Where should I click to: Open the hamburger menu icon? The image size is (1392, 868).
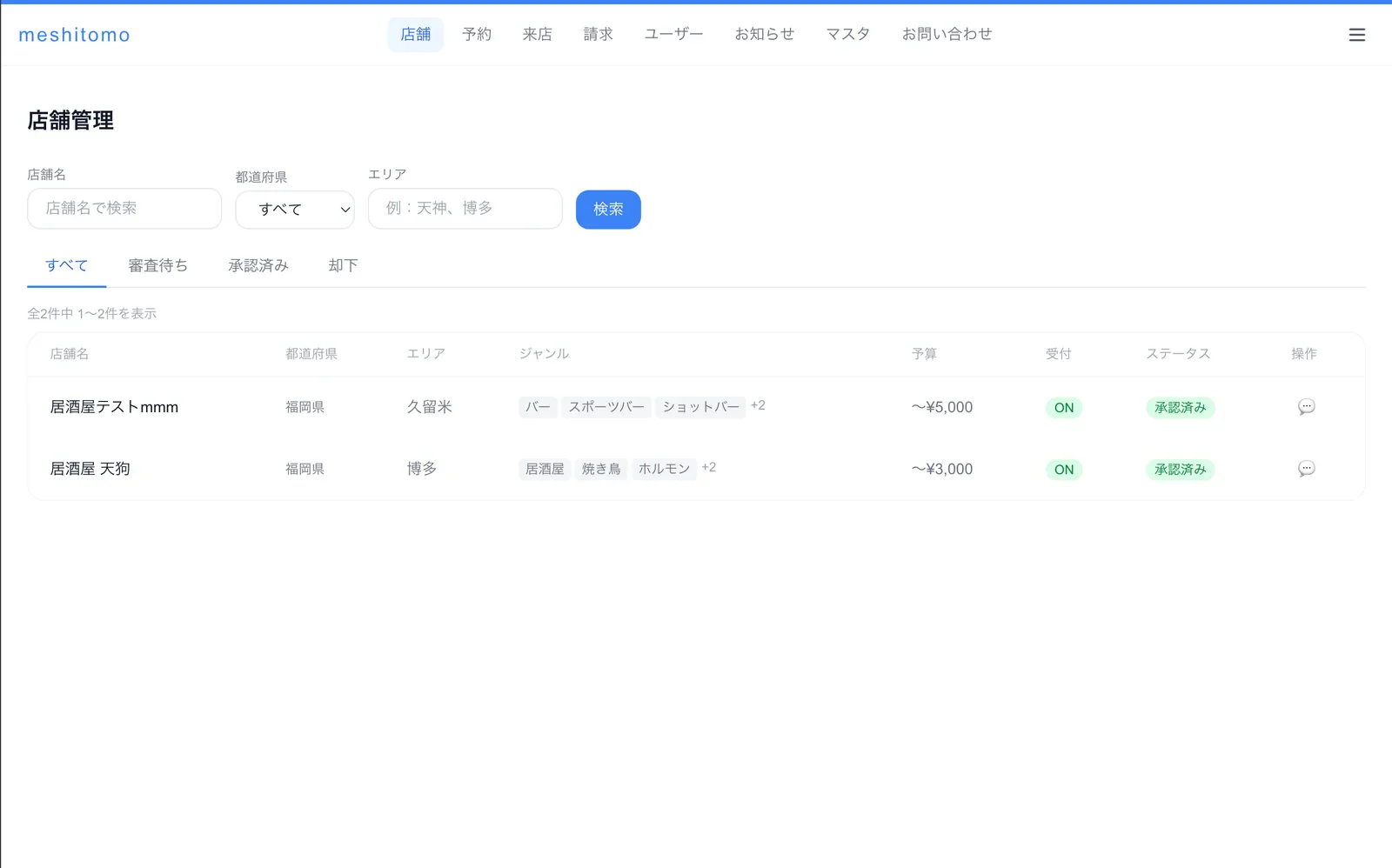click(1356, 35)
